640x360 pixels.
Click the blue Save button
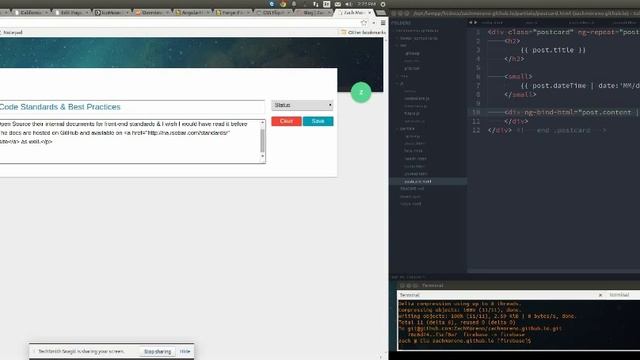[x=318, y=121]
